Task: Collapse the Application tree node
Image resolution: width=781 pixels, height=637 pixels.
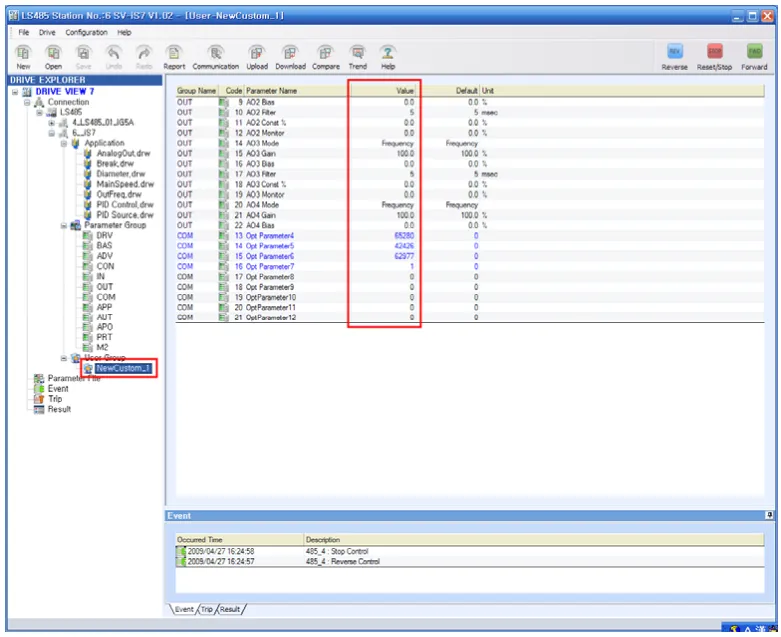Action: coord(63,143)
